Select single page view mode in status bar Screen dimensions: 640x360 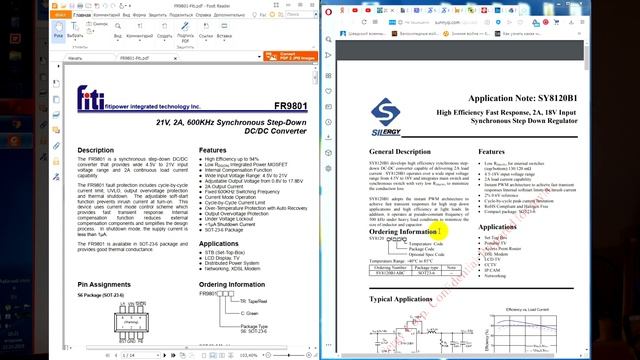click(204, 356)
